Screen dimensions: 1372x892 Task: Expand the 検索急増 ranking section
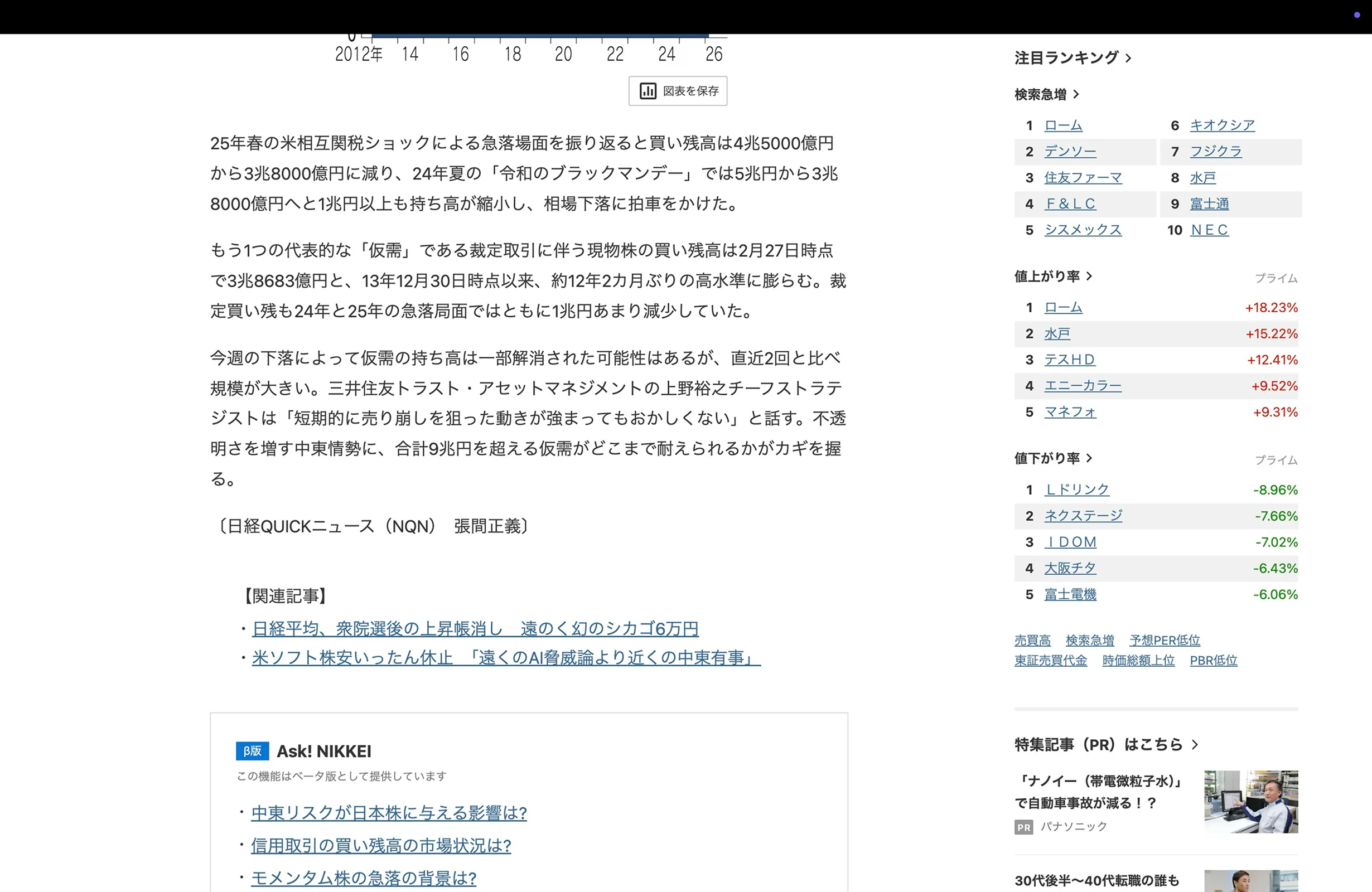coord(1047,95)
